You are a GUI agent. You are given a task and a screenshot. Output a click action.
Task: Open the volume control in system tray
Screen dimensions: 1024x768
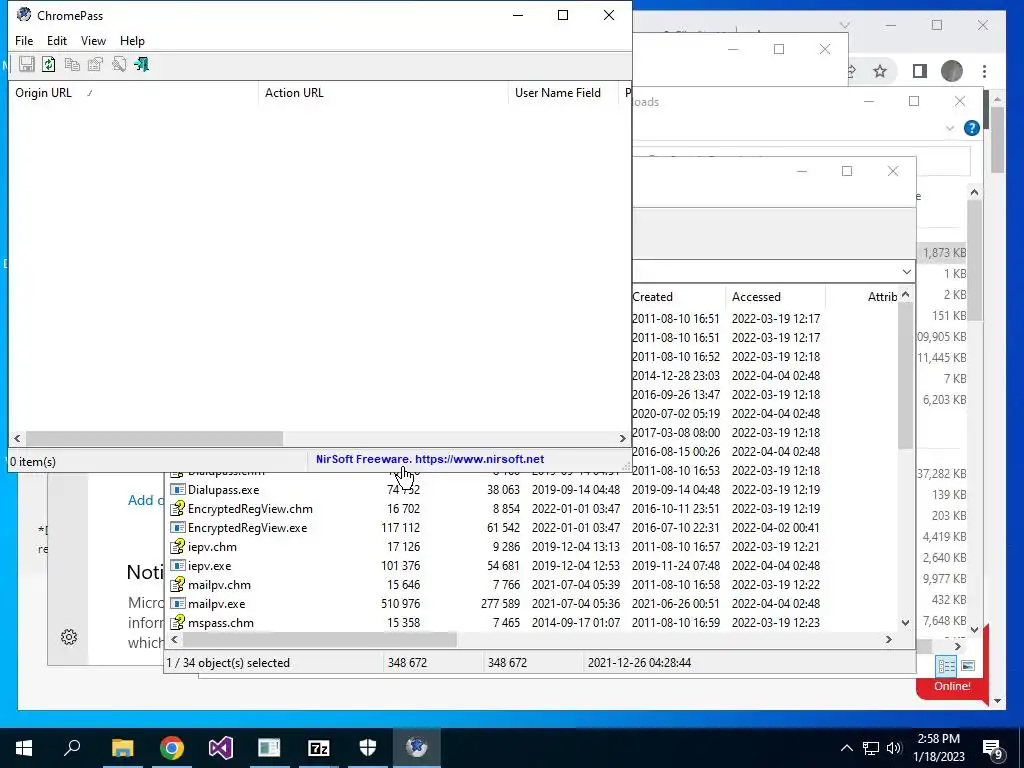pyautogui.click(x=894, y=748)
